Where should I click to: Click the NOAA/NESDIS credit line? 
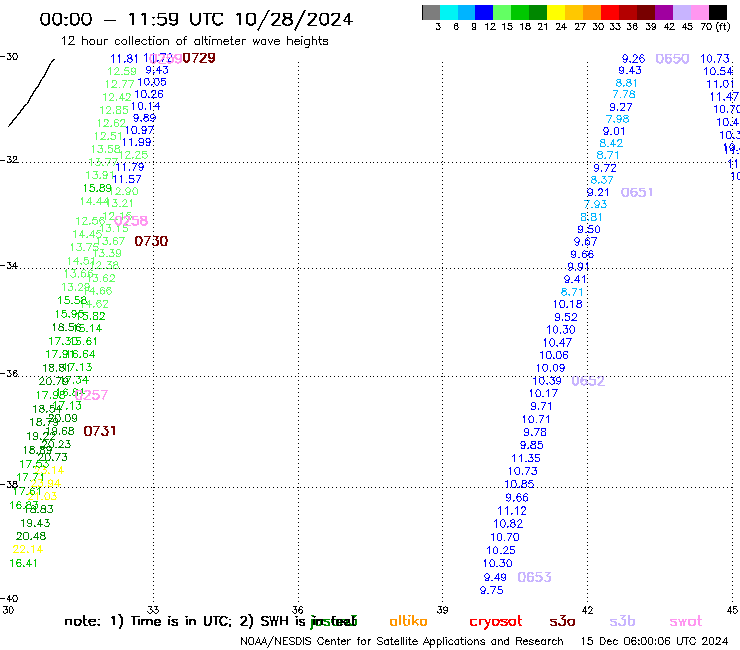coord(402,641)
